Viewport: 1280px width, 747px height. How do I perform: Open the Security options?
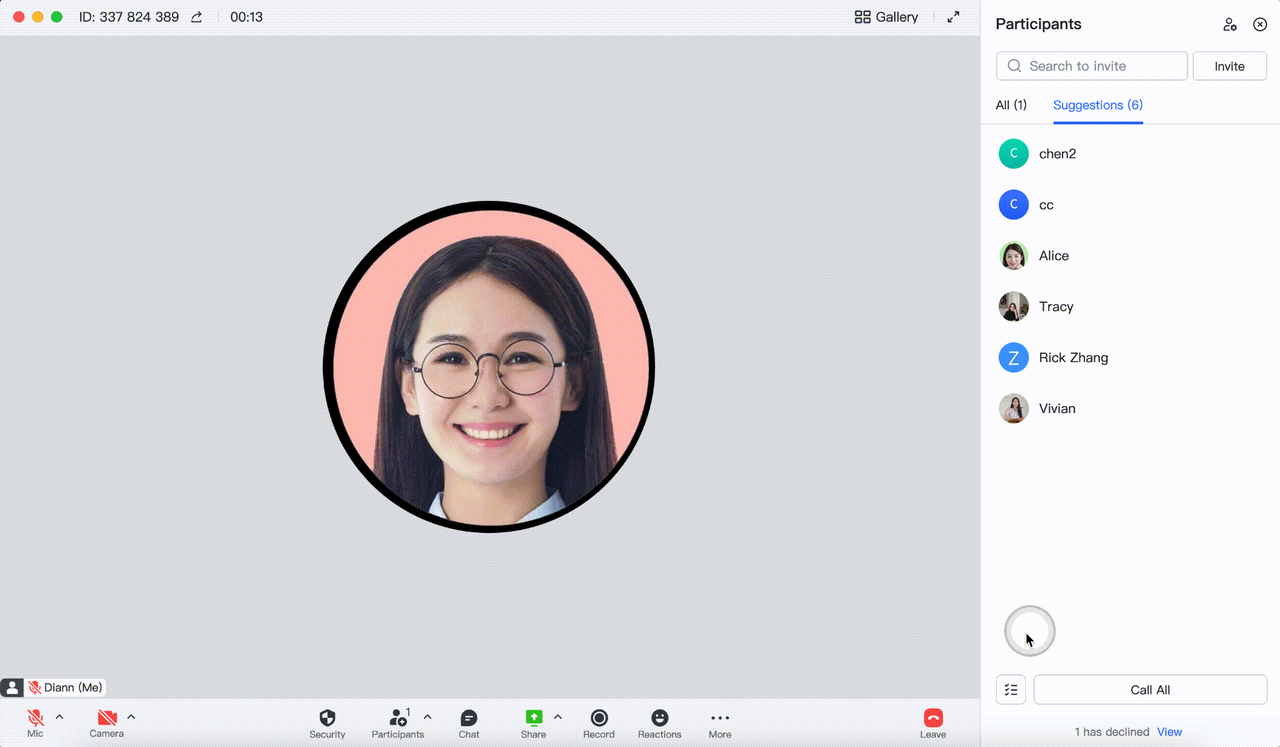(x=327, y=718)
